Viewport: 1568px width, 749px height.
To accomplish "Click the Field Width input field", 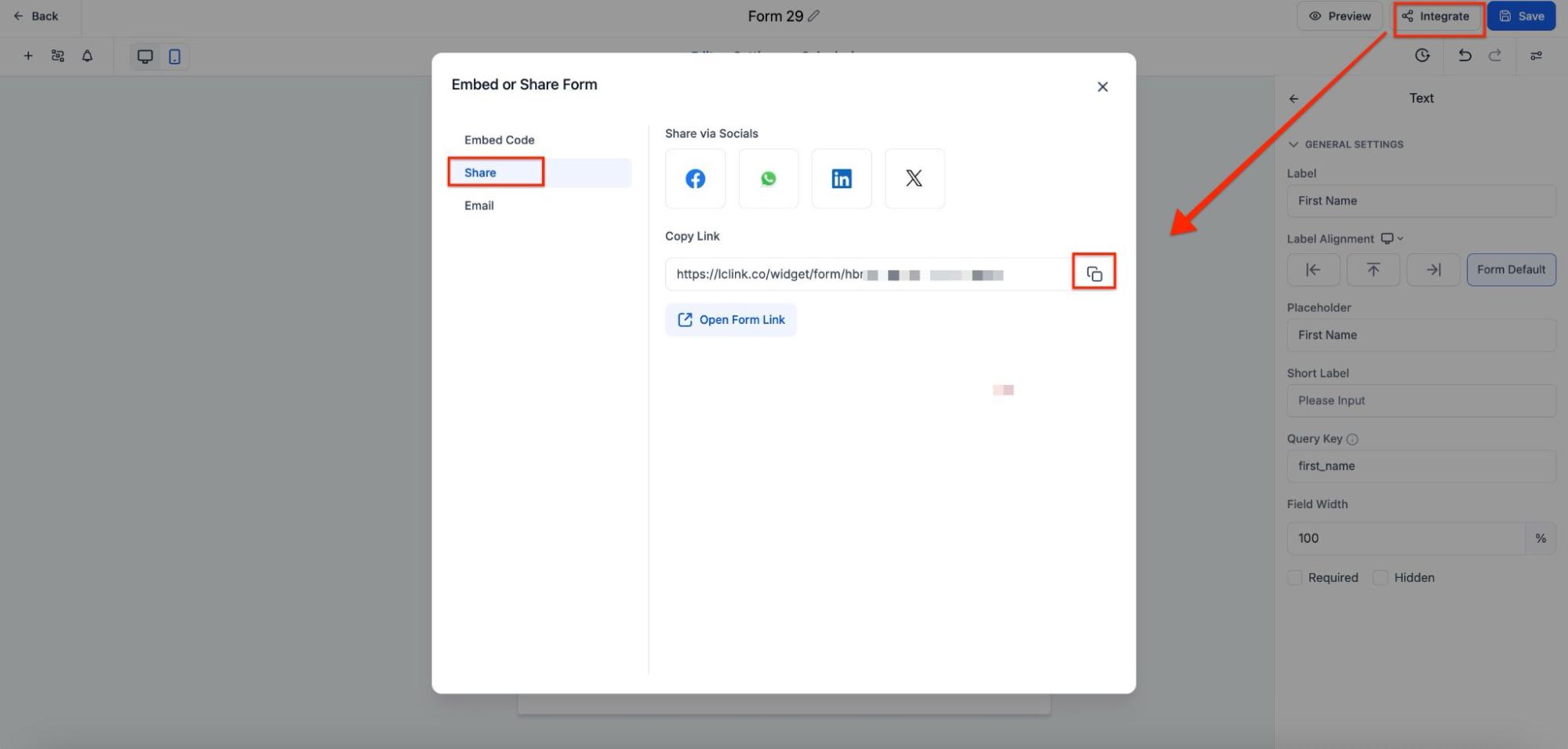I will (x=1406, y=539).
